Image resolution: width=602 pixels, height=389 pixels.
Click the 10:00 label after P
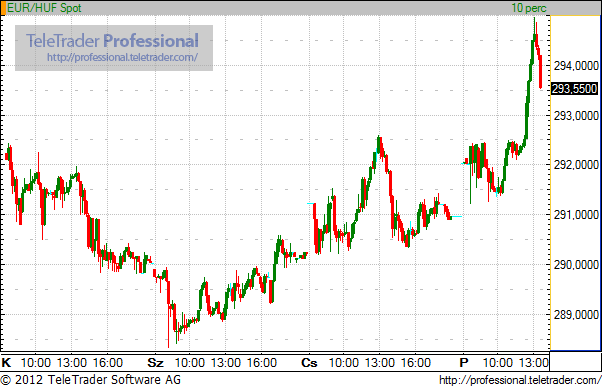(498, 363)
